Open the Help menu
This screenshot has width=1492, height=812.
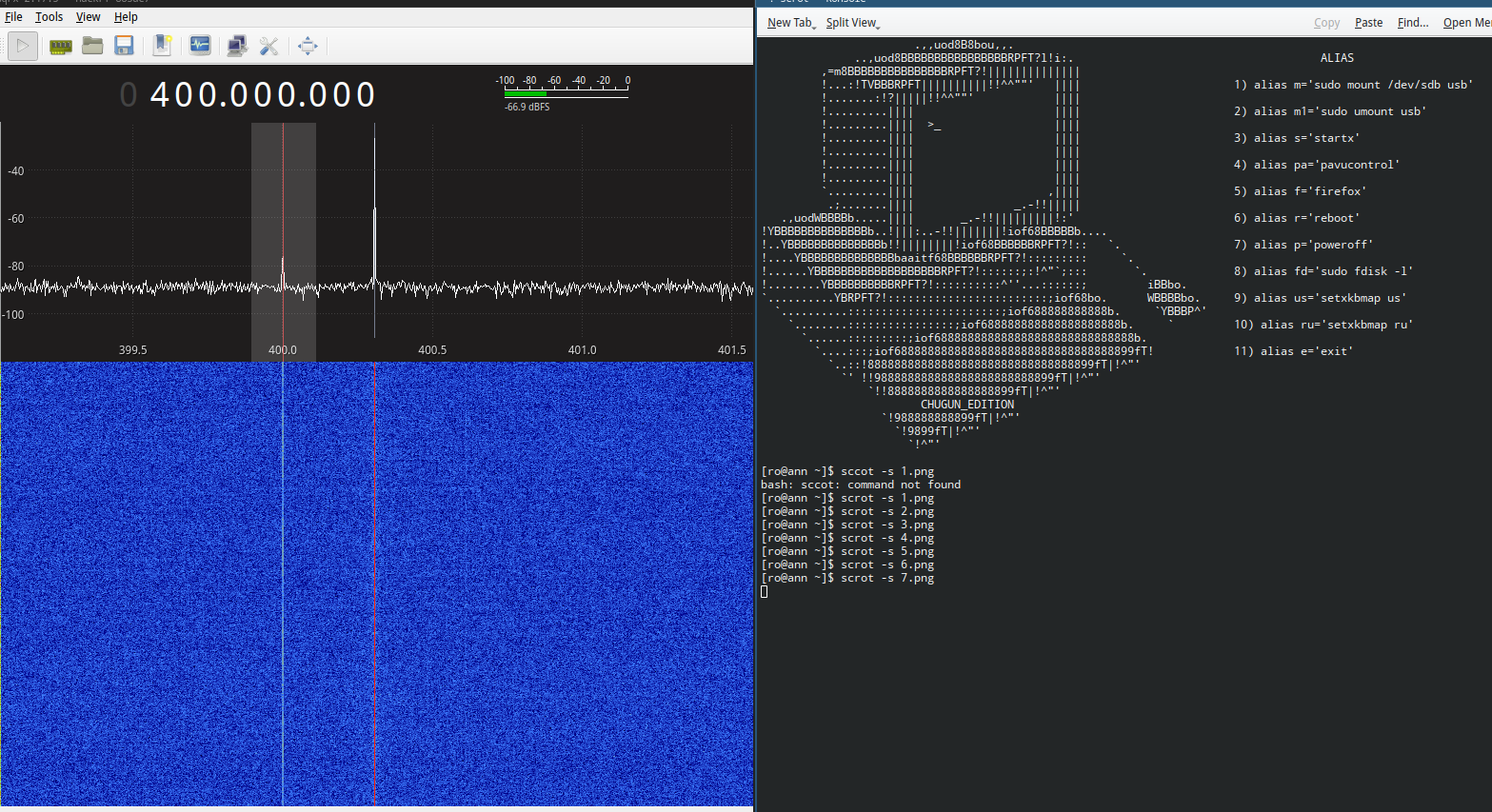click(x=126, y=17)
